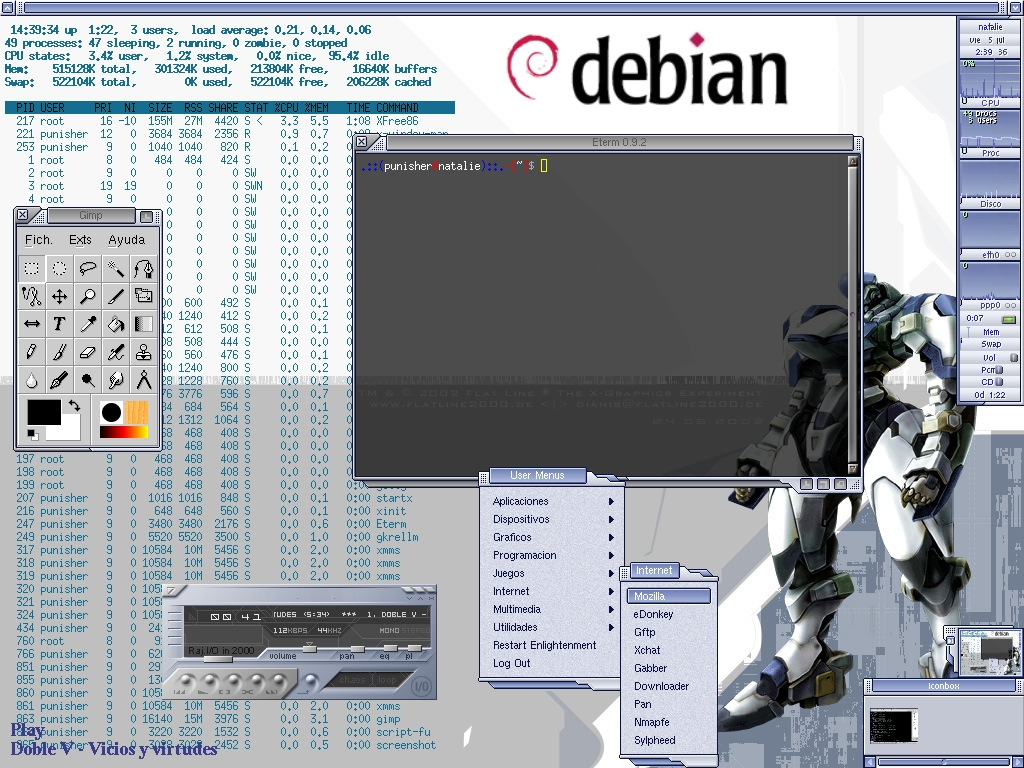The height and width of the screenshot is (768, 1024).
Task: Choose the Smudge finger tool in Gimp
Action: pyautogui.click(x=116, y=379)
